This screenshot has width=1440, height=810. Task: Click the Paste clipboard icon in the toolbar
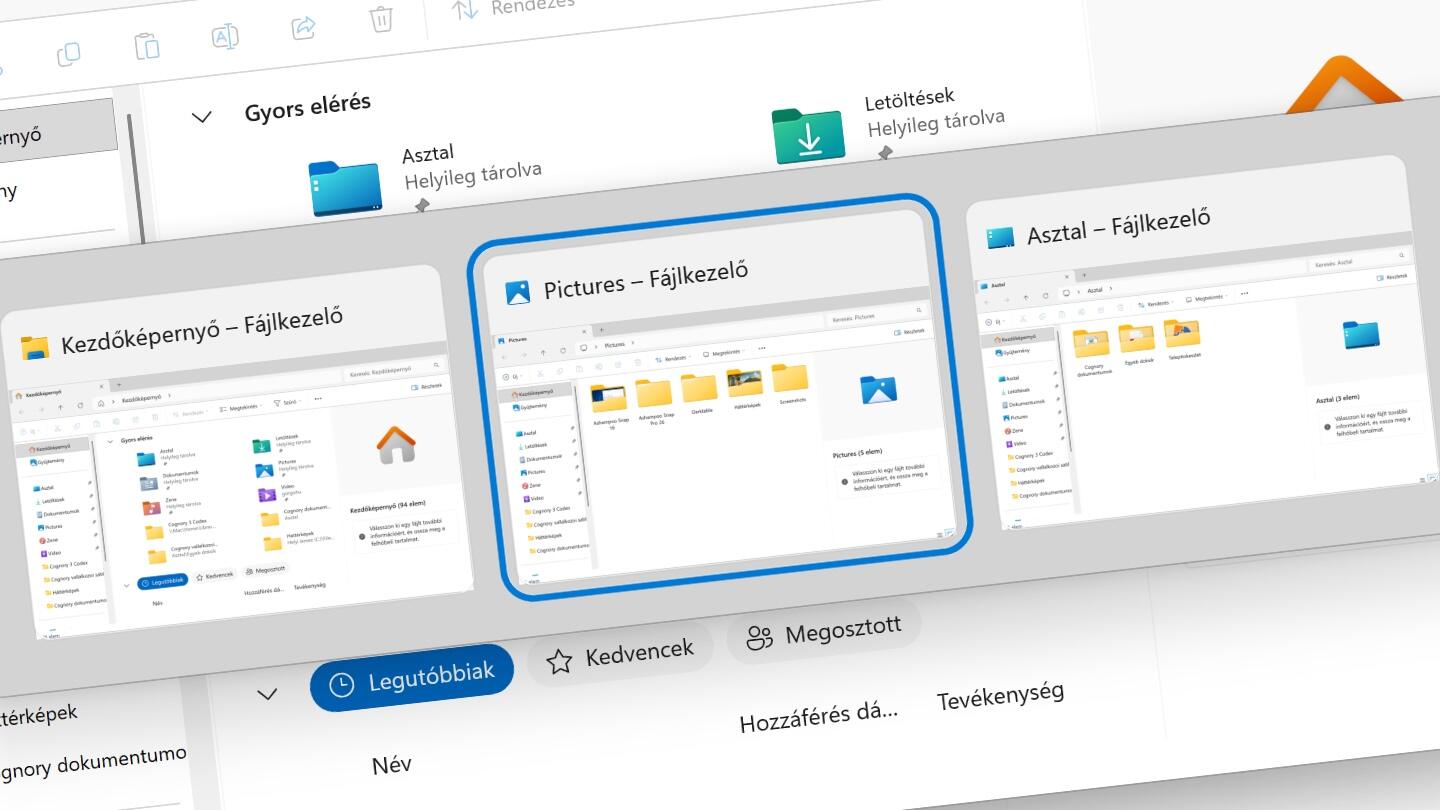tap(147, 45)
